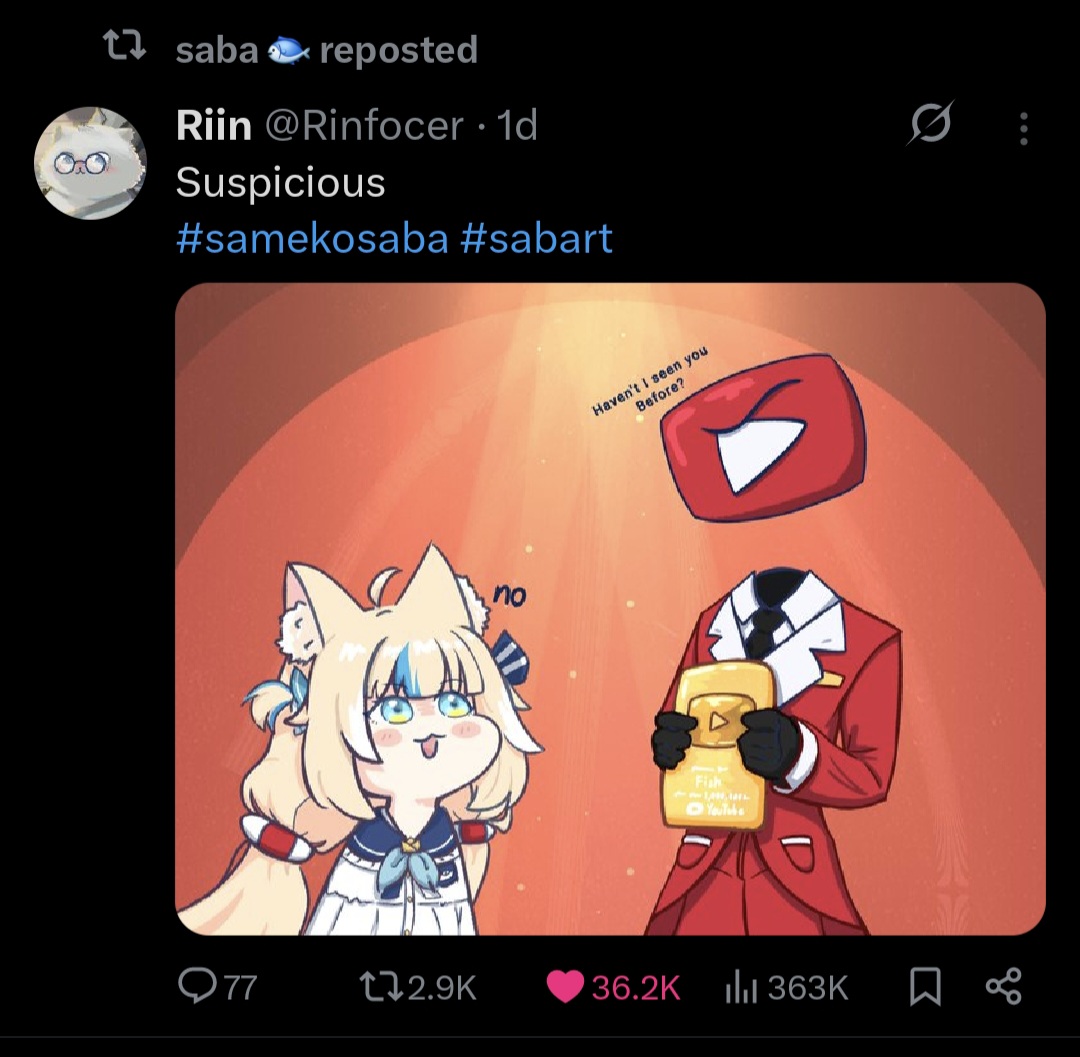Screen dimensions: 1080x1057
Task: Click the 36.2K likes count
Action: 636,987
